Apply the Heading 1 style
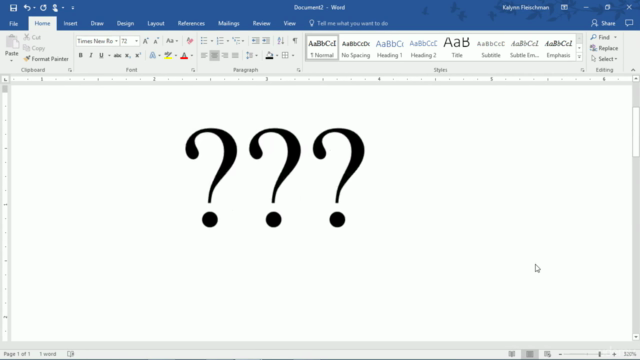The width and height of the screenshot is (640, 360). pyautogui.click(x=389, y=48)
